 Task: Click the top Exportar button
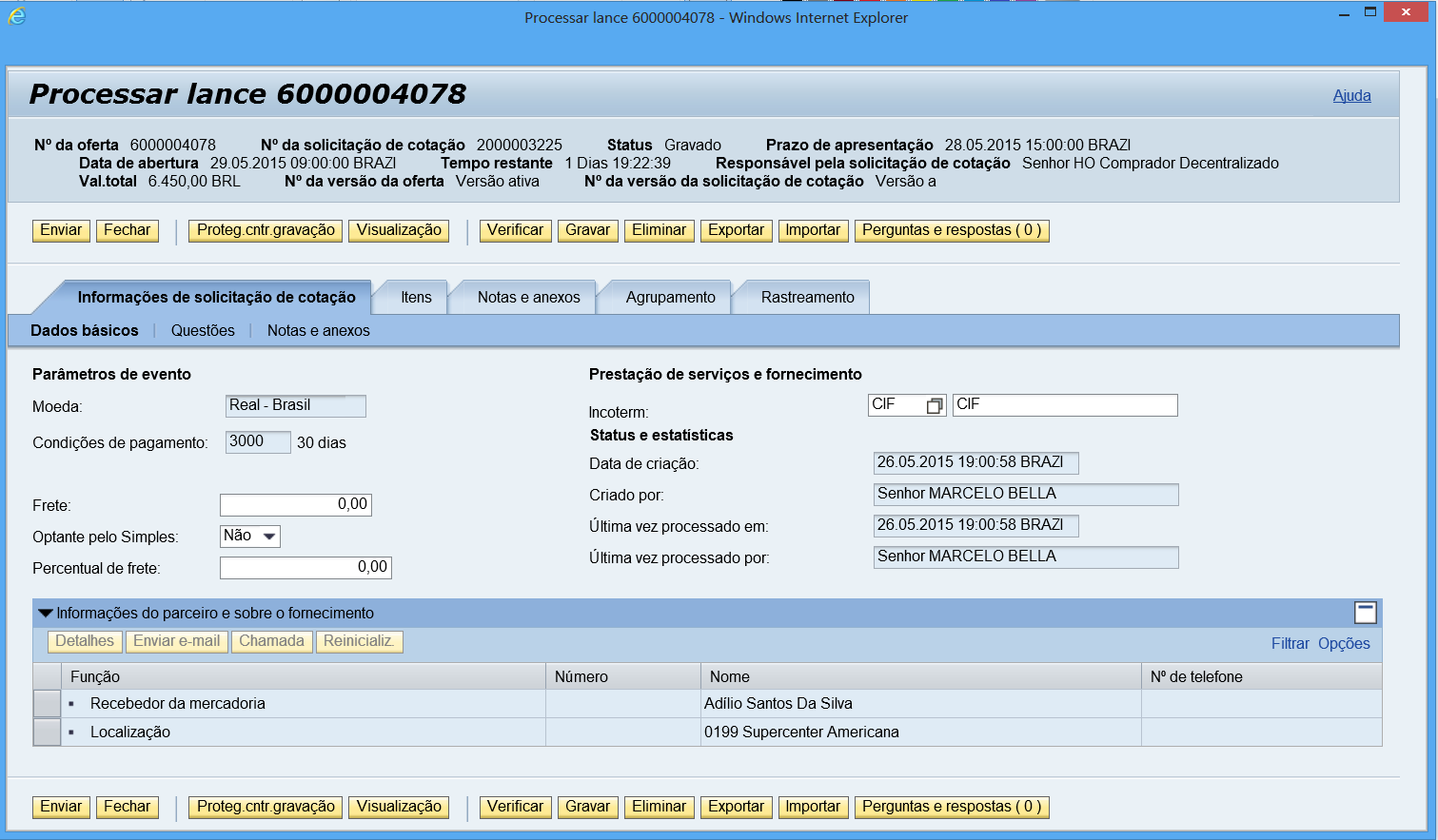click(x=736, y=230)
